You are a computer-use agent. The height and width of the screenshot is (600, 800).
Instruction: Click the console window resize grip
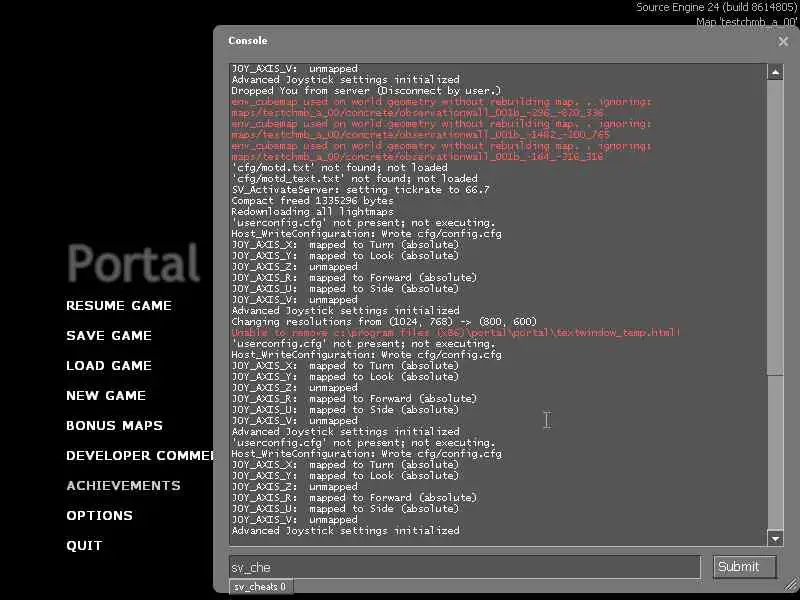point(791,585)
